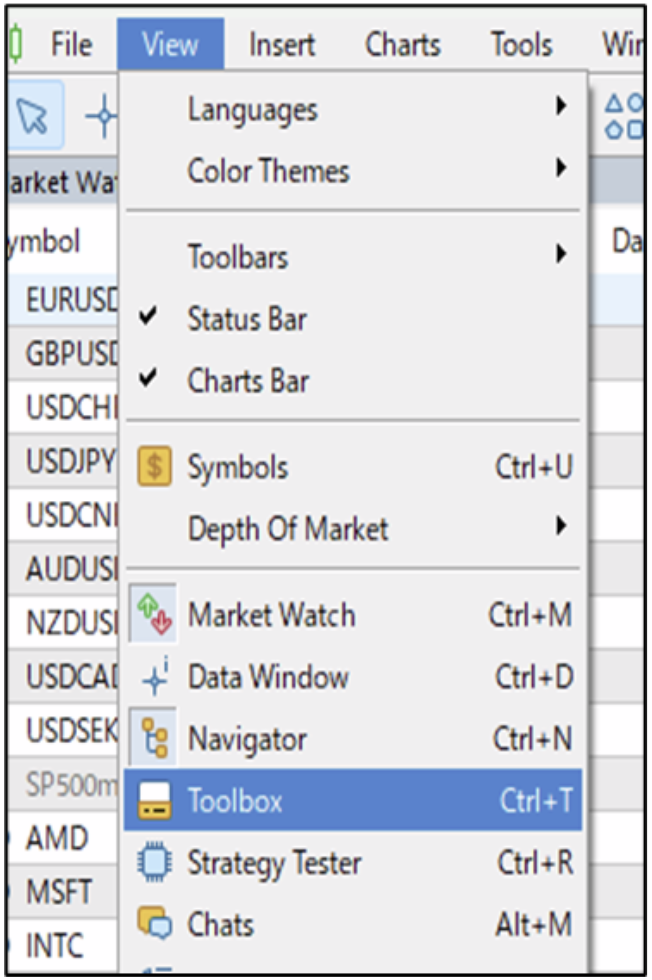
Task: Click the Data Window crosshair icon
Action: 154,678
